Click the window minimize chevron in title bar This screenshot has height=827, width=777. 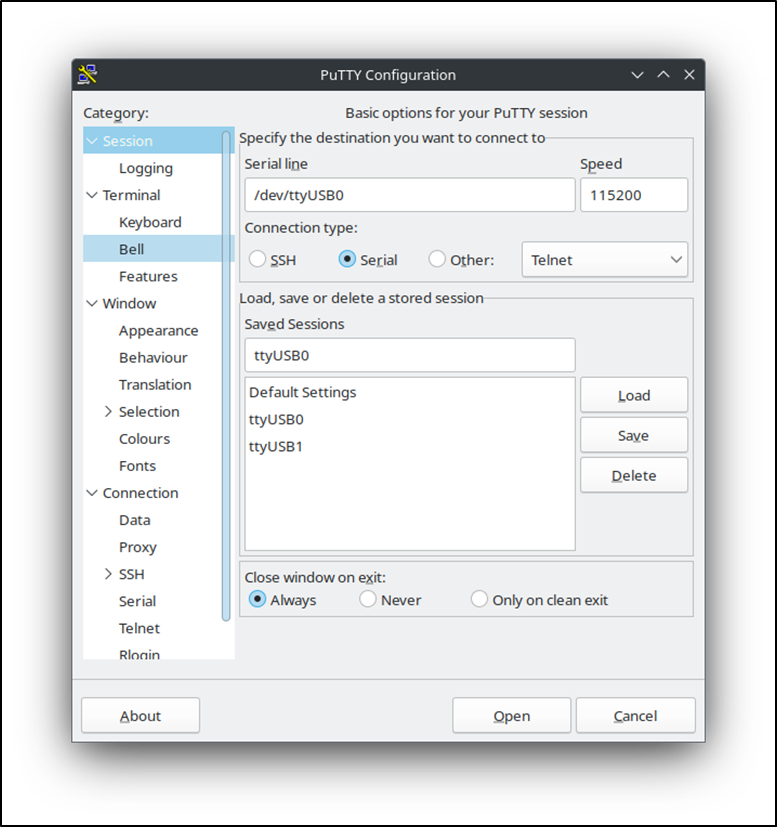pyautogui.click(x=637, y=75)
